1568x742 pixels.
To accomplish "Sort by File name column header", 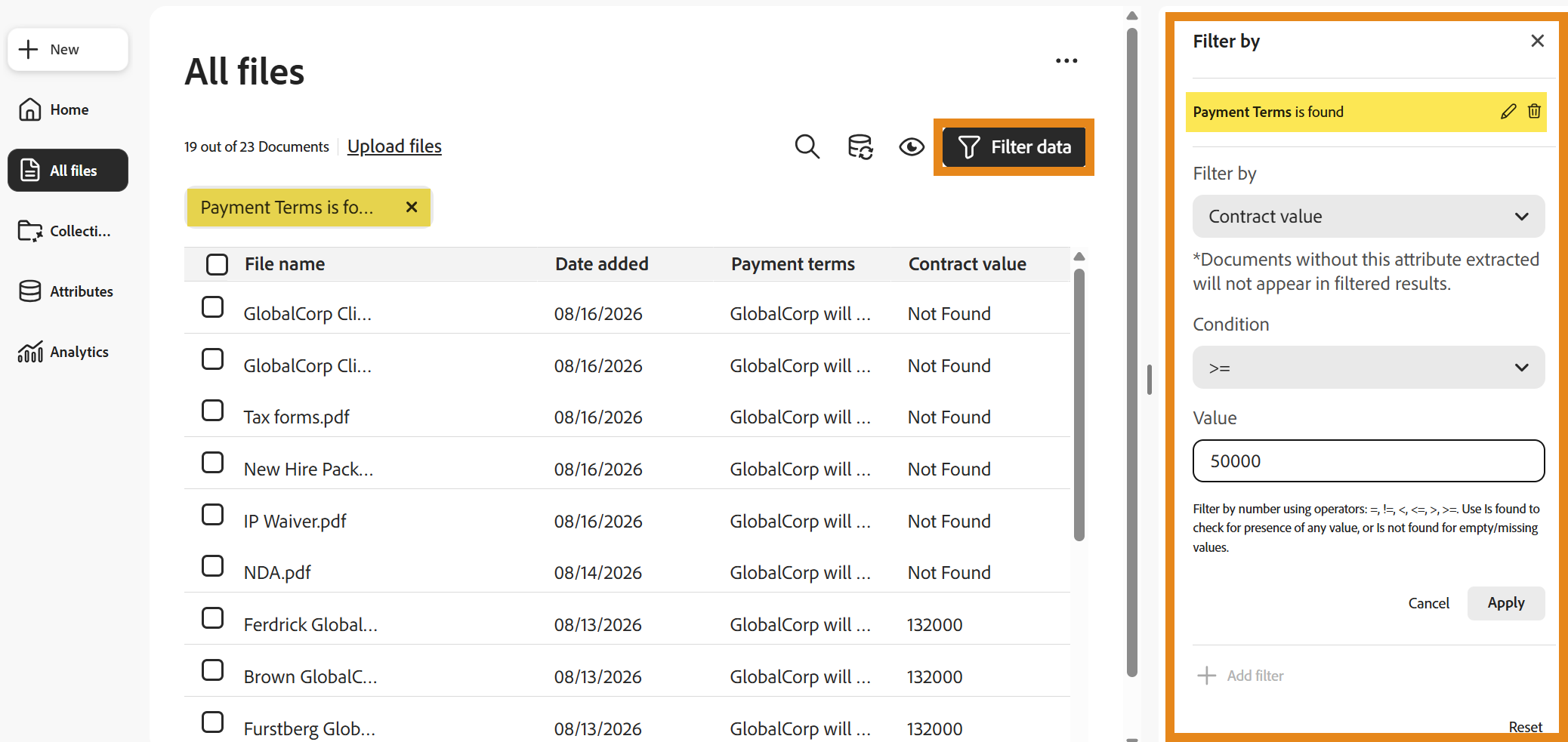I will 285,264.
